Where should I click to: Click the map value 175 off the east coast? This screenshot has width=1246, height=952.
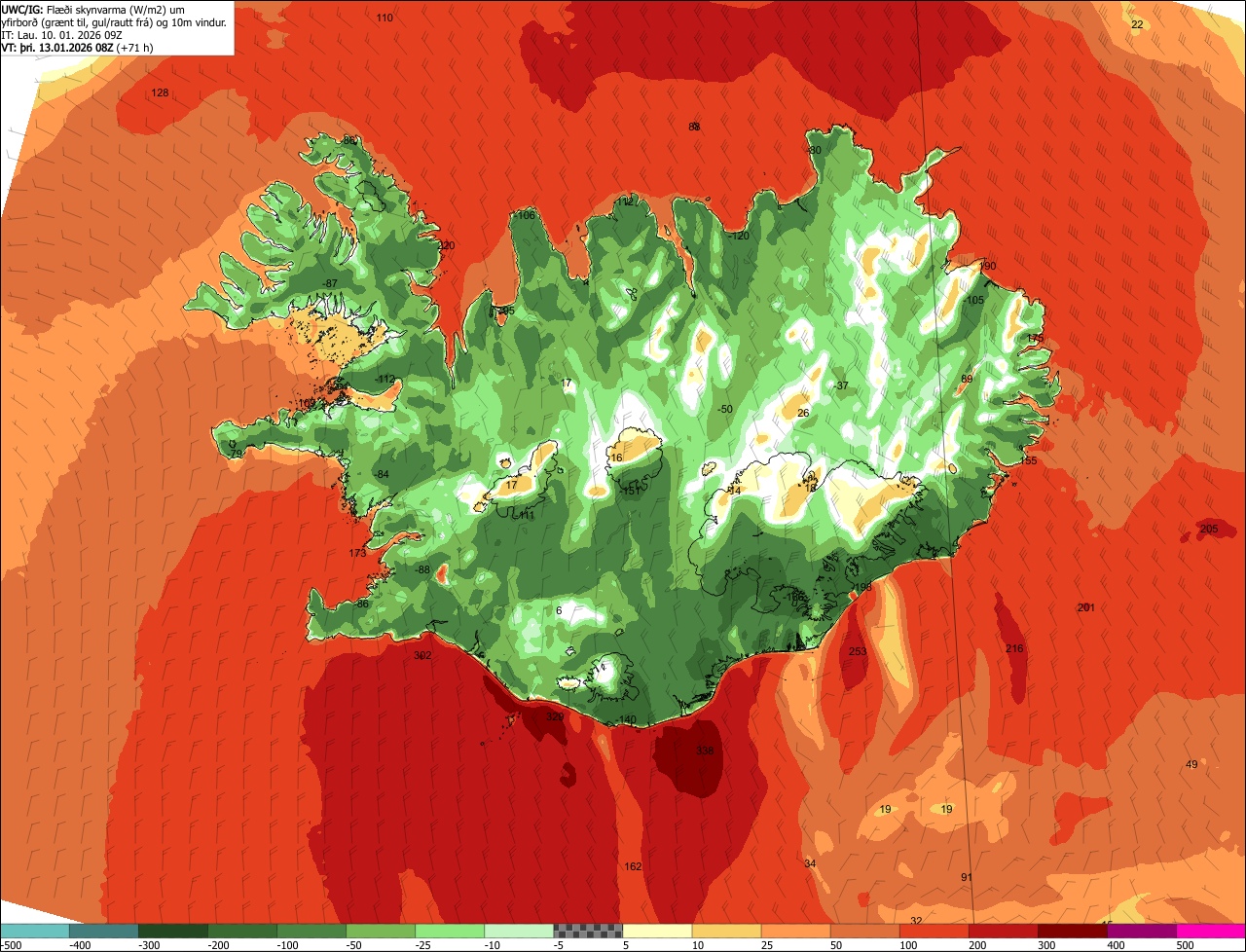pos(1035,338)
